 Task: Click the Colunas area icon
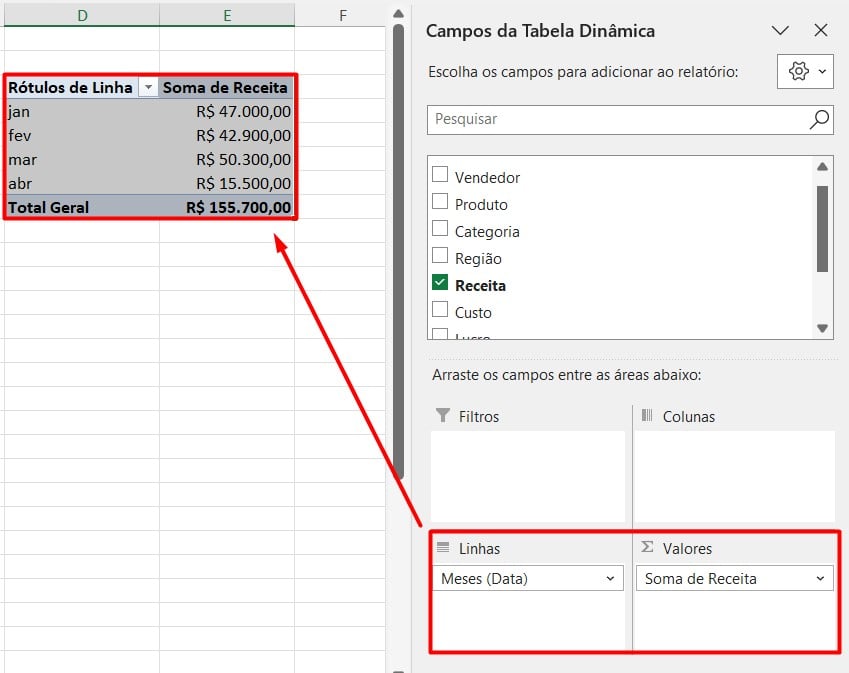[647, 416]
